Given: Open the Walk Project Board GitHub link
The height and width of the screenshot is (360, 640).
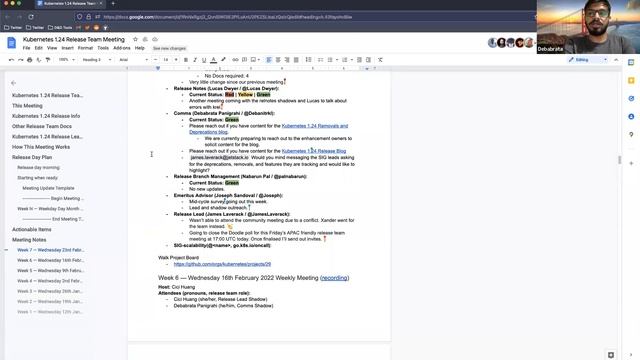Looking at the screenshot, I should coord(222,264).
